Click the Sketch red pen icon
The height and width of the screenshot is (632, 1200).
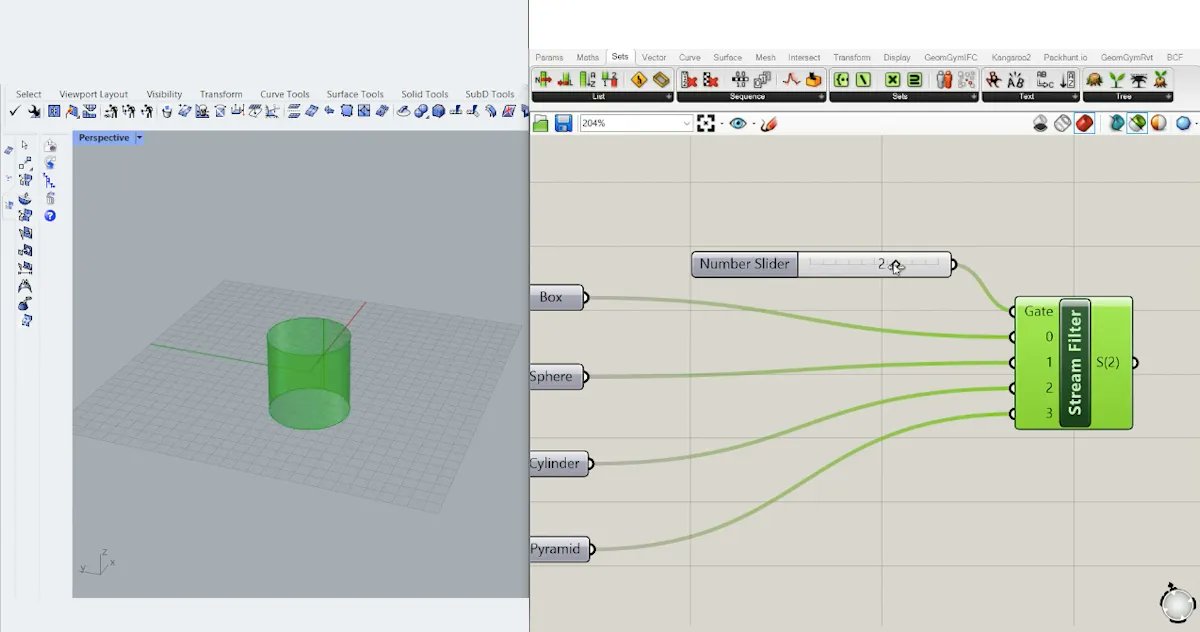pos(769,123)
